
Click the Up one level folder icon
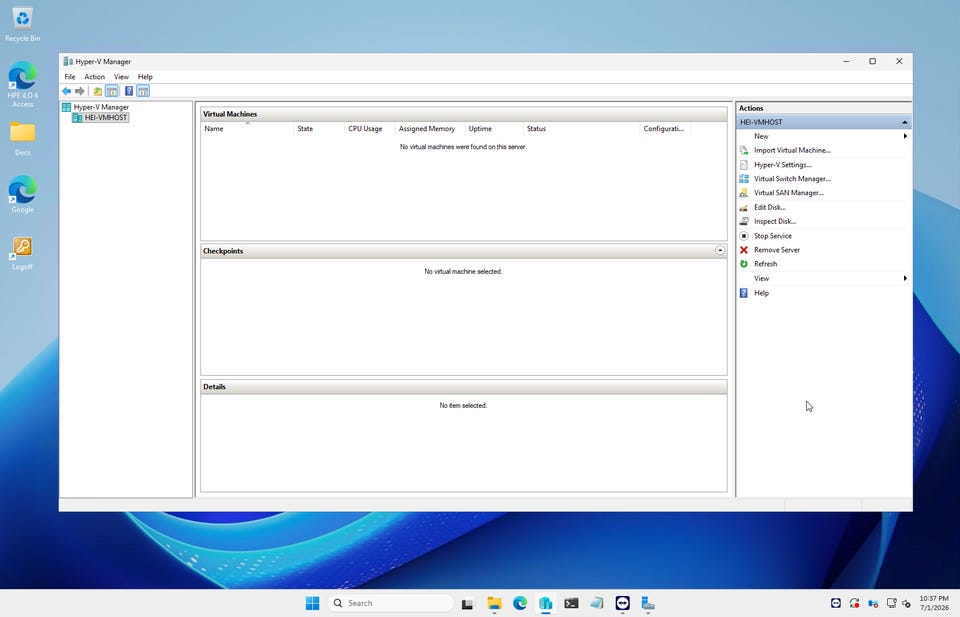click(x=97, y=91)
